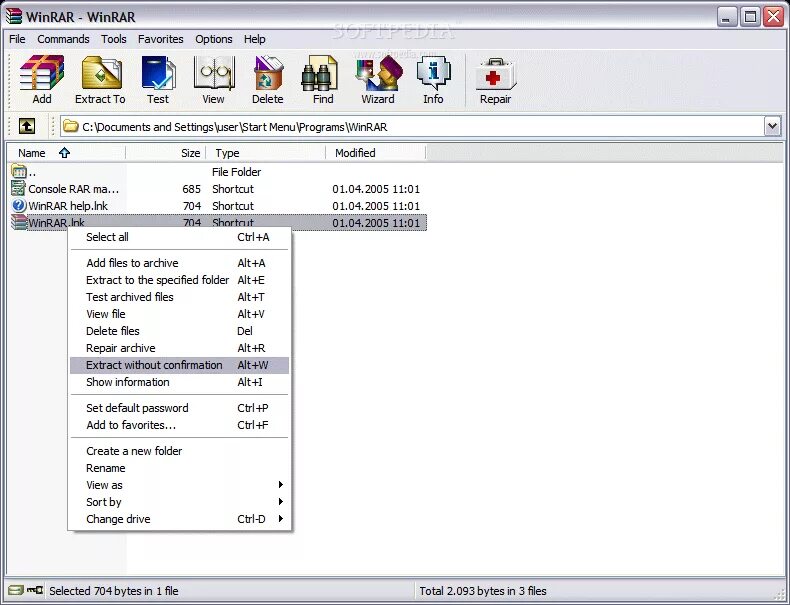Click 'Total 2.093 bytes in 3 files' status

[483, 591]
